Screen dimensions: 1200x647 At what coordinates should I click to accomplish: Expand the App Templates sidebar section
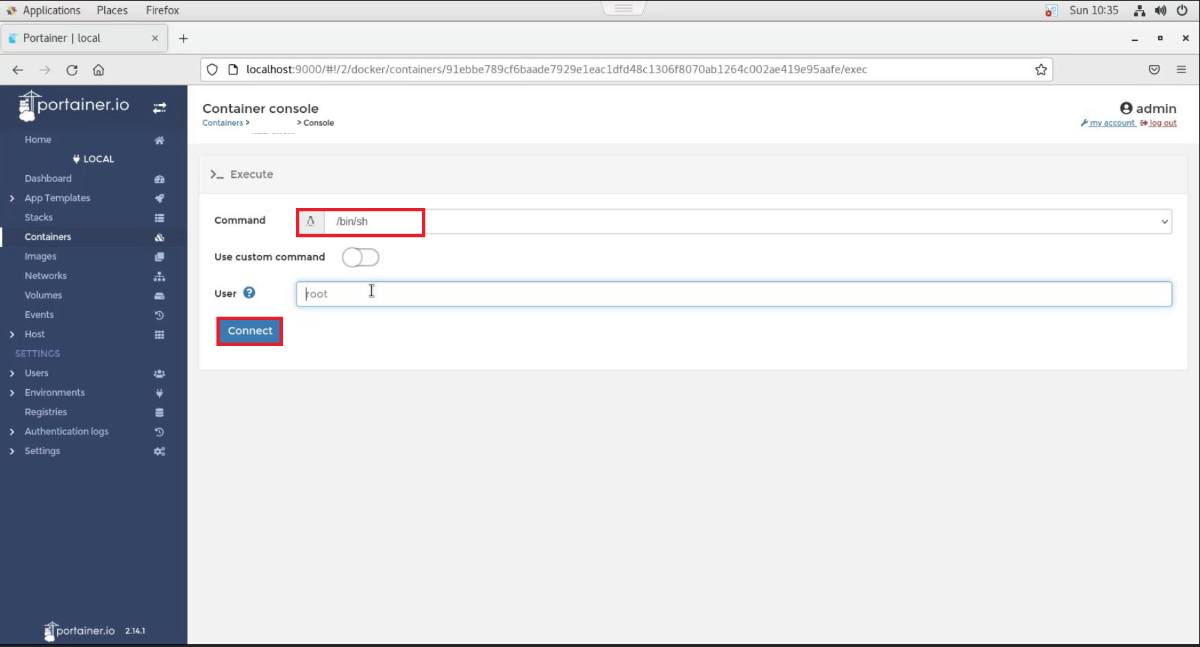coord(12,198)
